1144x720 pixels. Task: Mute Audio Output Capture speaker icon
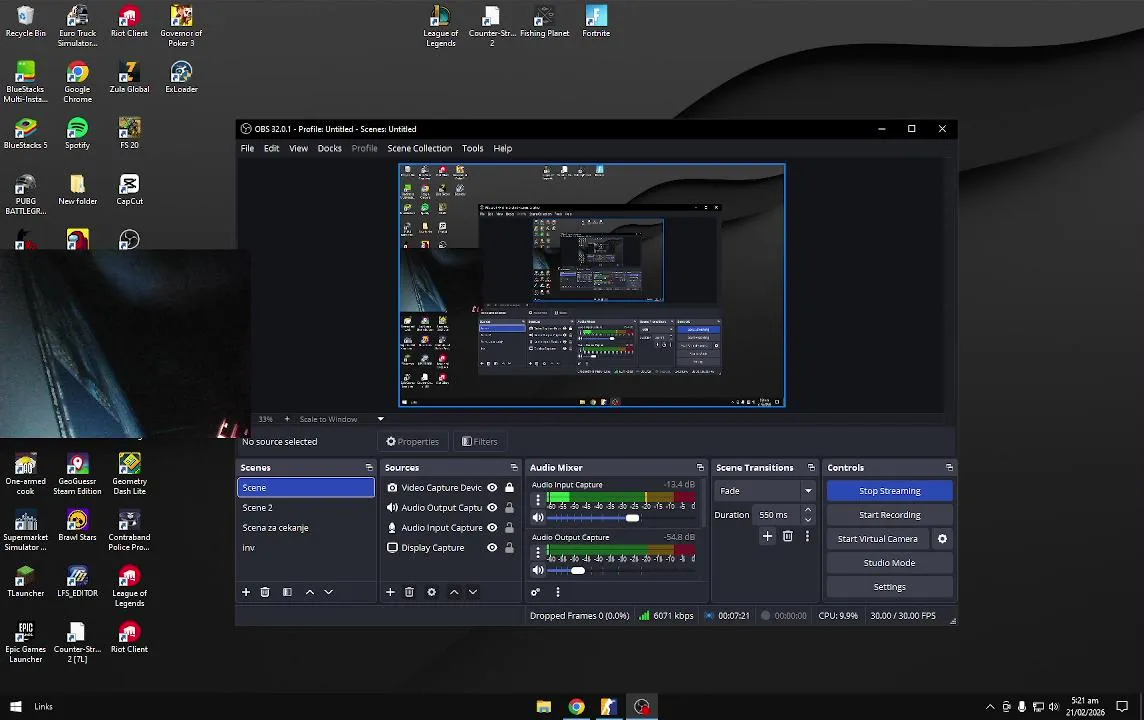point(538,570)
